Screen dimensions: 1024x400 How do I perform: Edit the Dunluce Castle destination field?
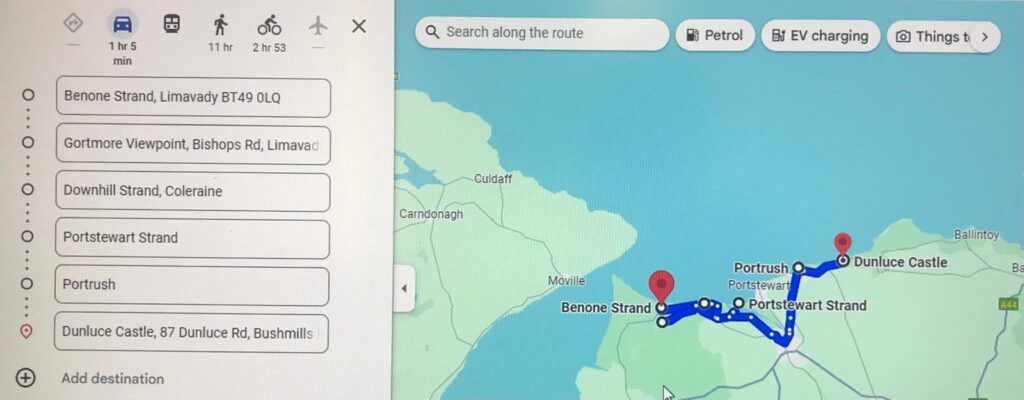pyautogui.click(x=191, y=333)
